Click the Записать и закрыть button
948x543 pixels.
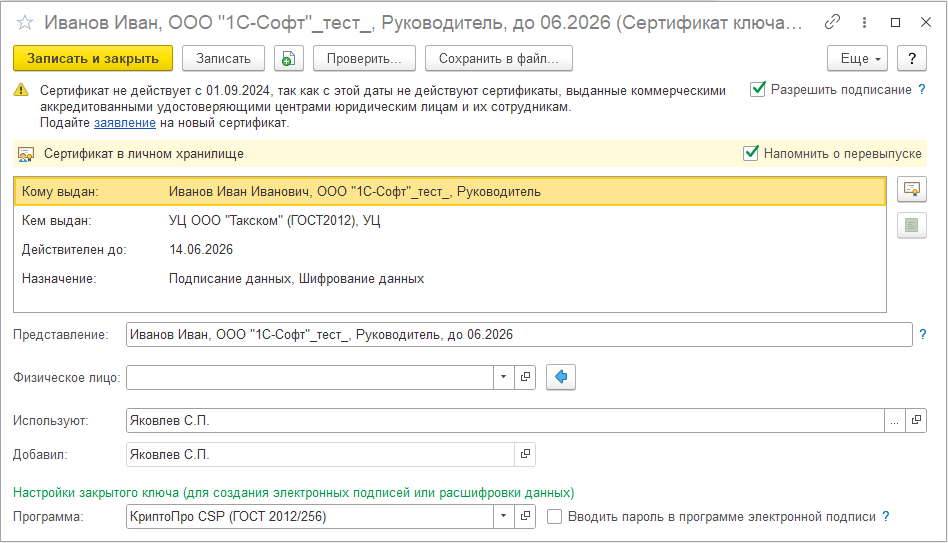[x=93, y=59]
